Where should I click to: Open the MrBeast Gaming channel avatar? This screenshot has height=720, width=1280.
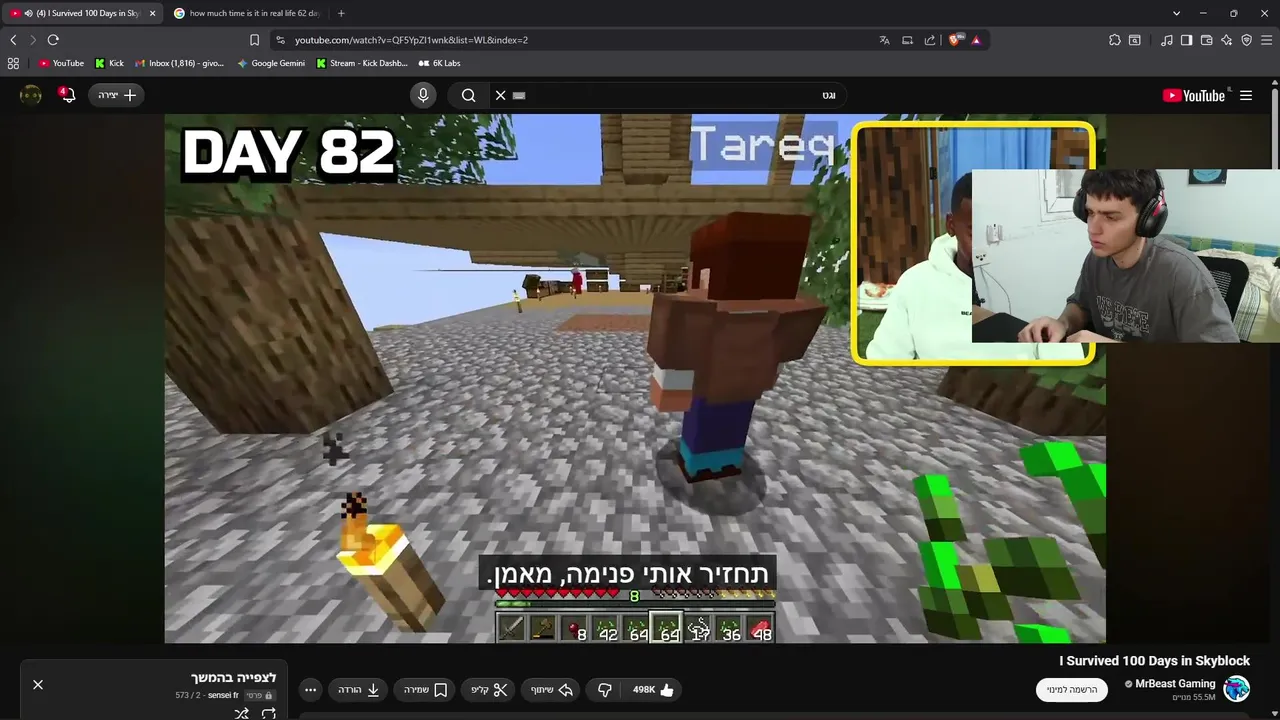tap(1237, 689)
